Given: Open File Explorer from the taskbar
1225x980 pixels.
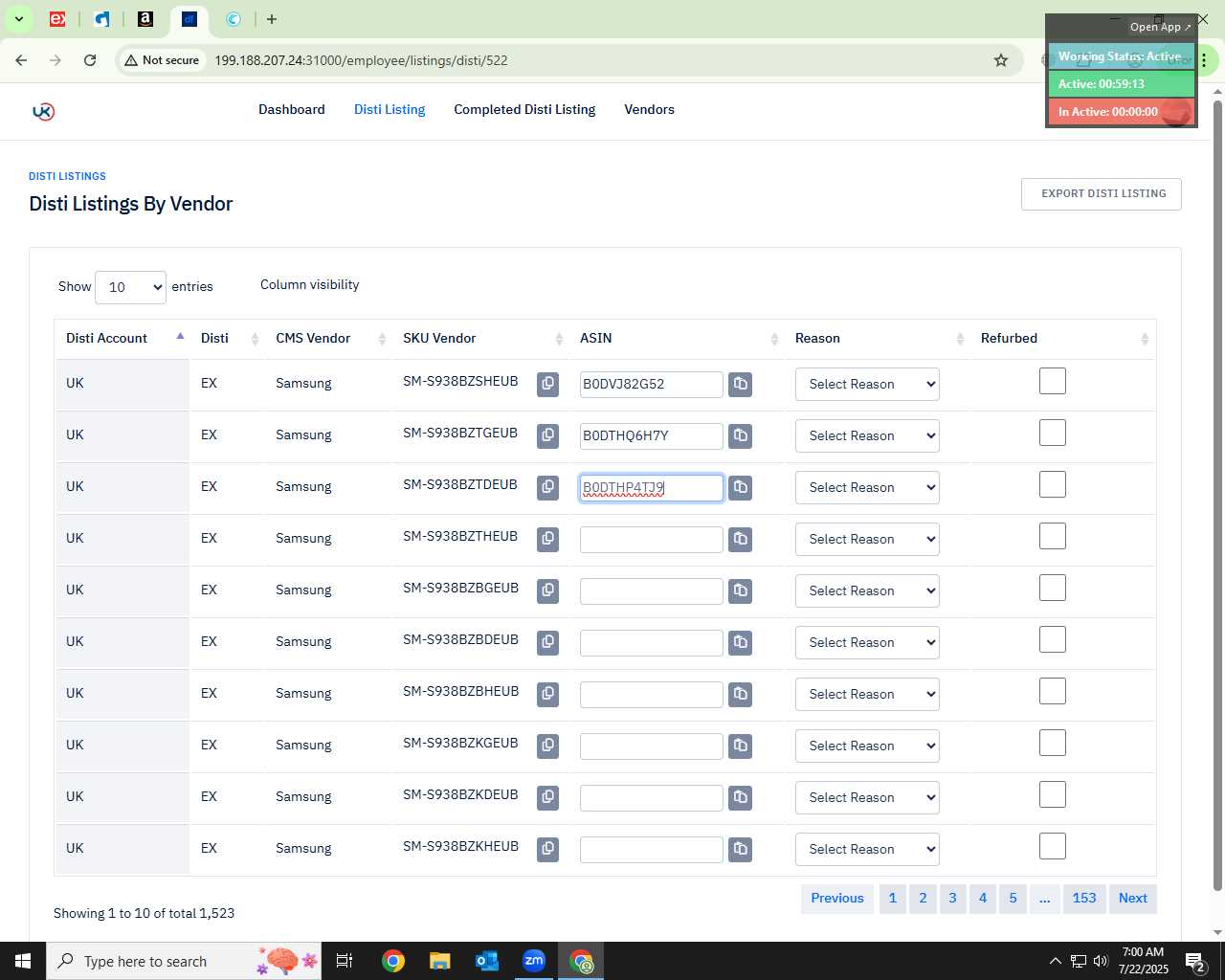Looking at the screenshot, I should pos(440,961).
